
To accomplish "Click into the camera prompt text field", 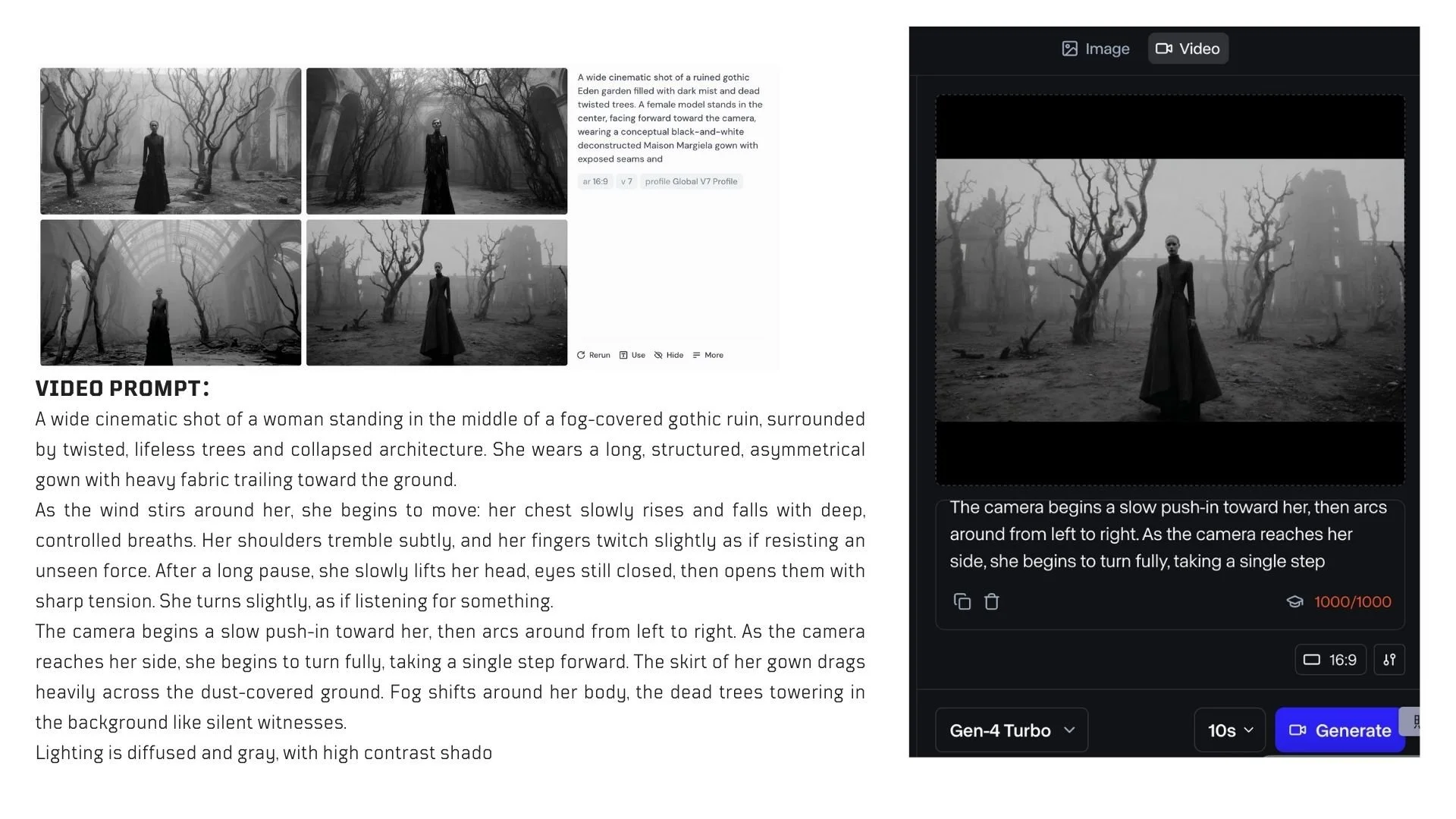I will [x=1169, y=535].
